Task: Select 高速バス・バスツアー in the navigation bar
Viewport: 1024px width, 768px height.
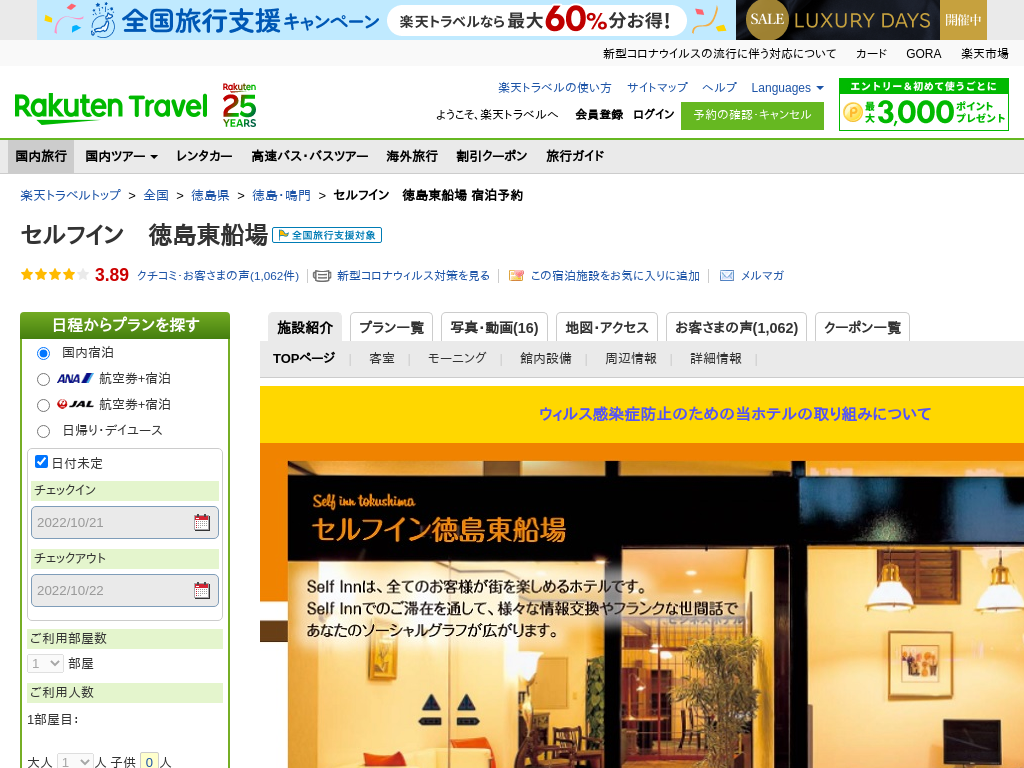Action: [310, 156]
